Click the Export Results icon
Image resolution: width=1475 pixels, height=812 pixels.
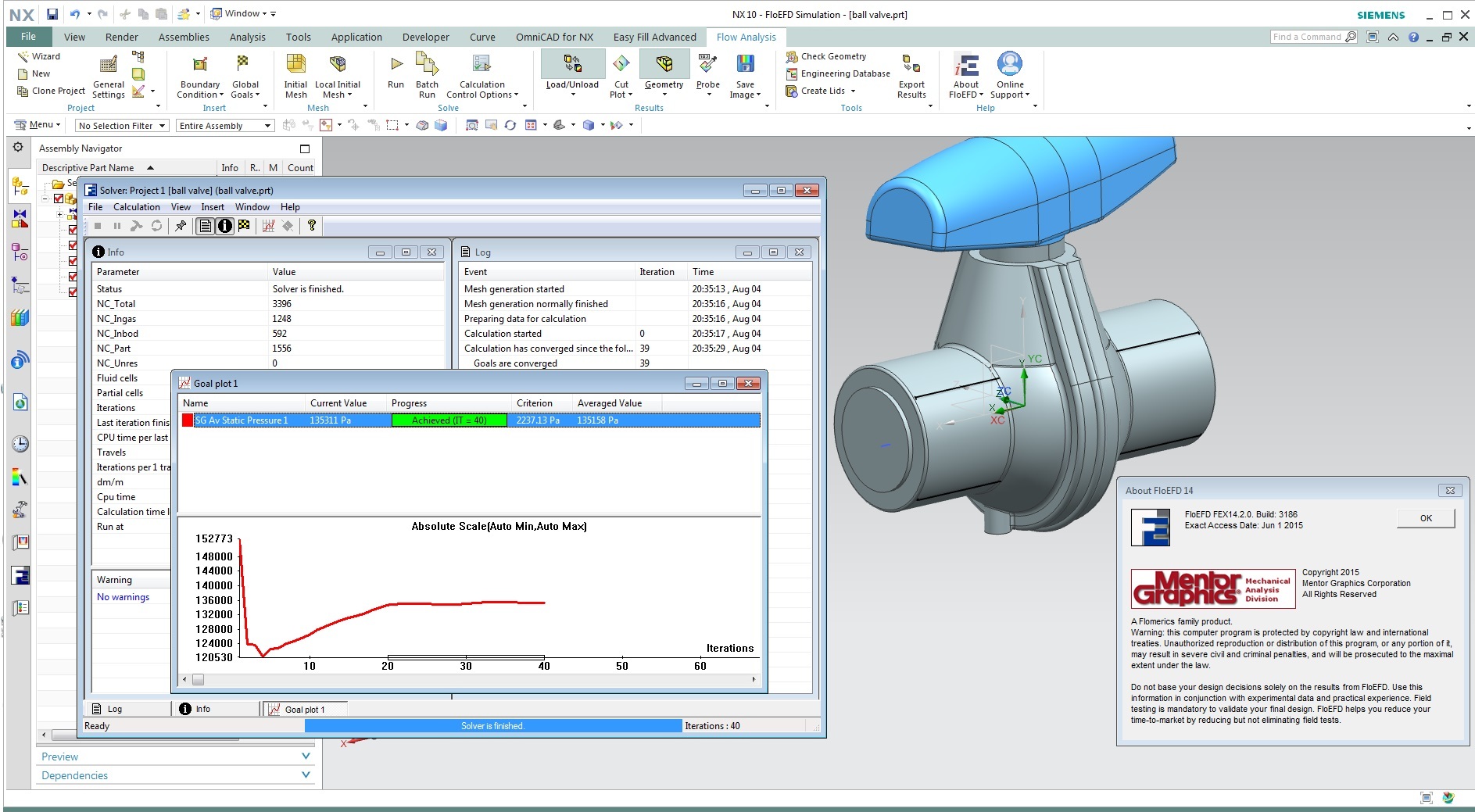click(x=911, y=64)
